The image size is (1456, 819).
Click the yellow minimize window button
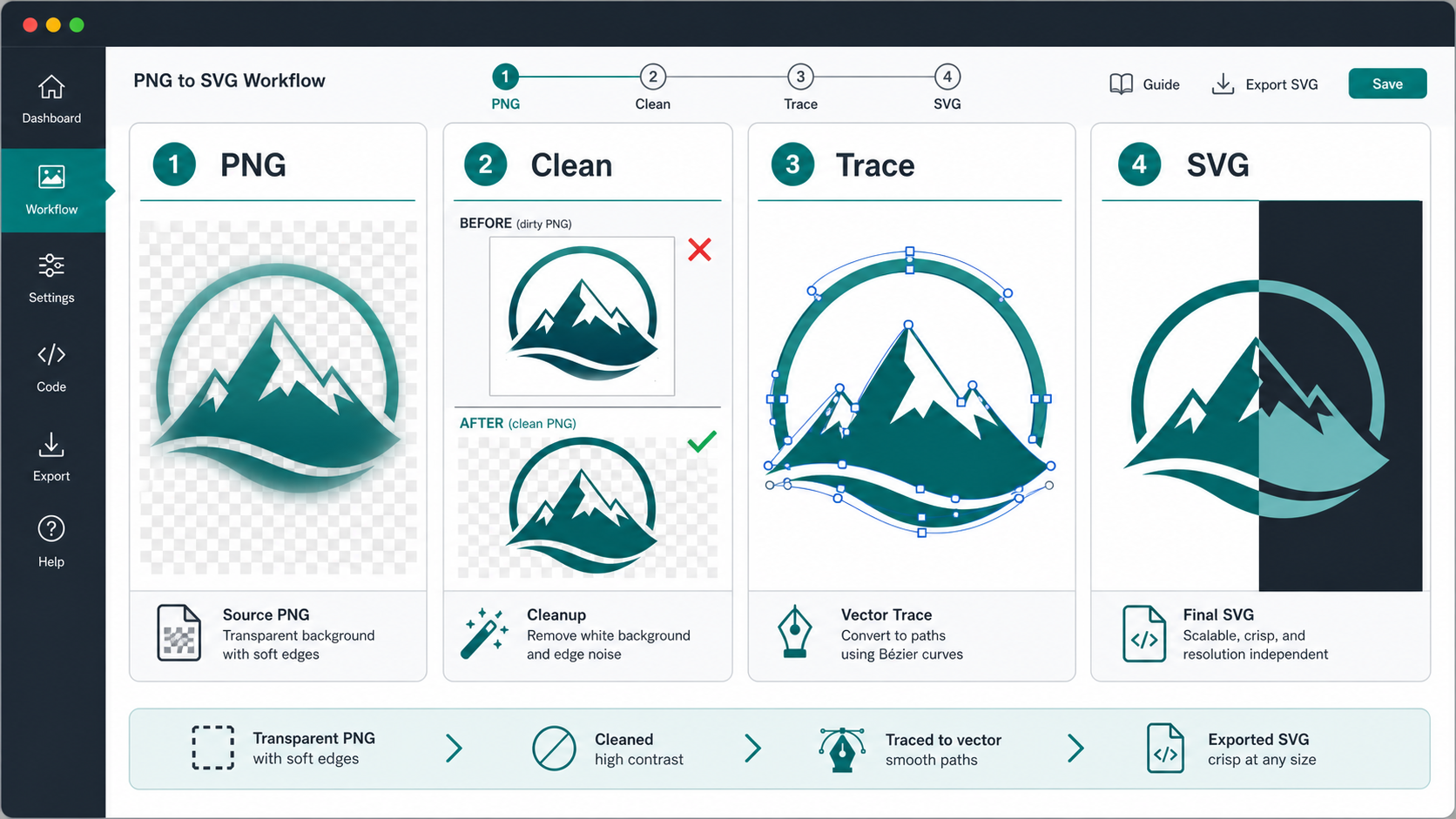tap(53, 24)
